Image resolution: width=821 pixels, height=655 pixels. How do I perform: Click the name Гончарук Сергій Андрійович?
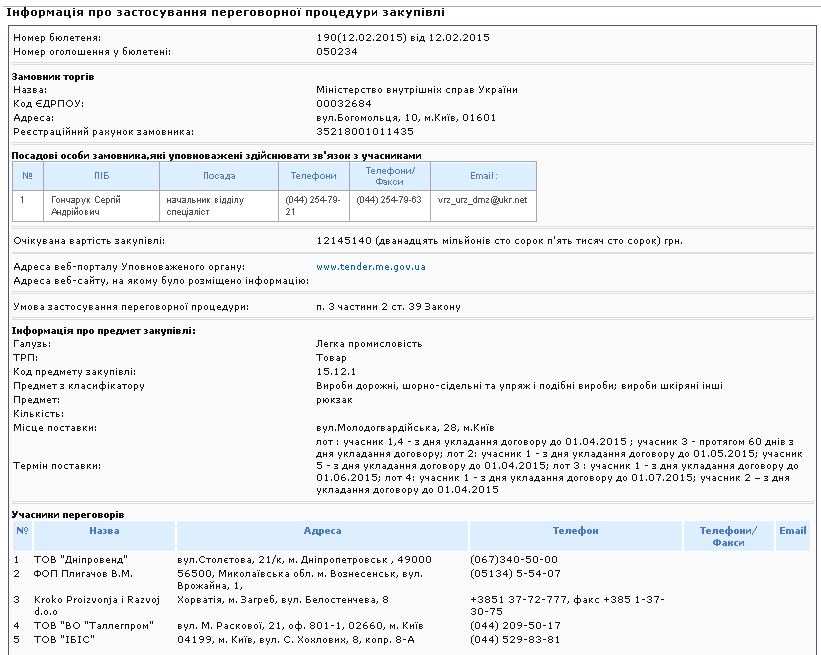coord(89,205)
